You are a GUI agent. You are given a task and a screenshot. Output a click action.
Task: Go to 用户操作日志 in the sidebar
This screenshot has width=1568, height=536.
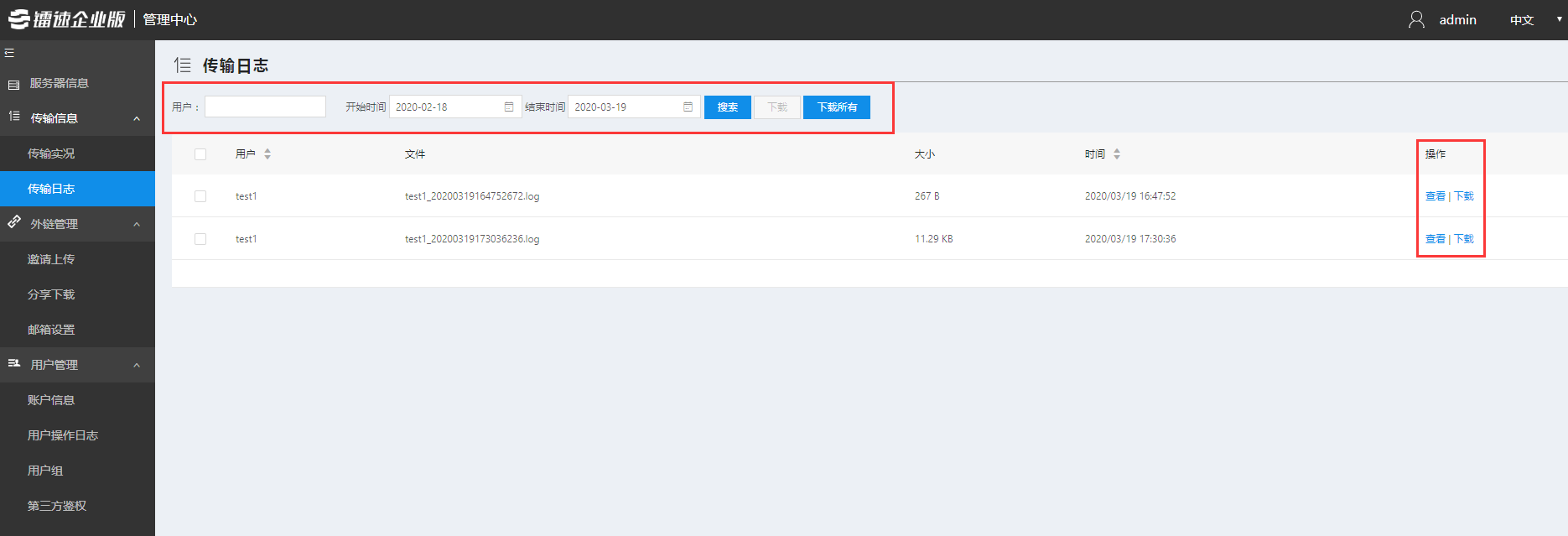point(63,435)
